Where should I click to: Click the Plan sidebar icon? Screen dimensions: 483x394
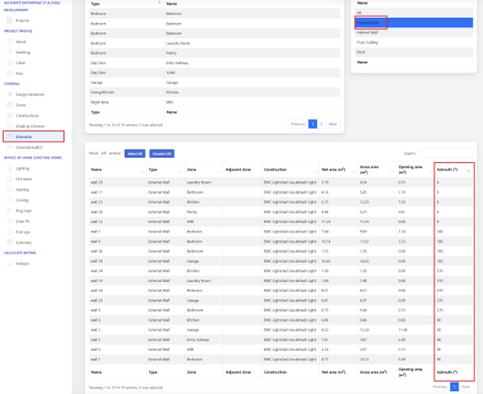[x=10, y=73]
